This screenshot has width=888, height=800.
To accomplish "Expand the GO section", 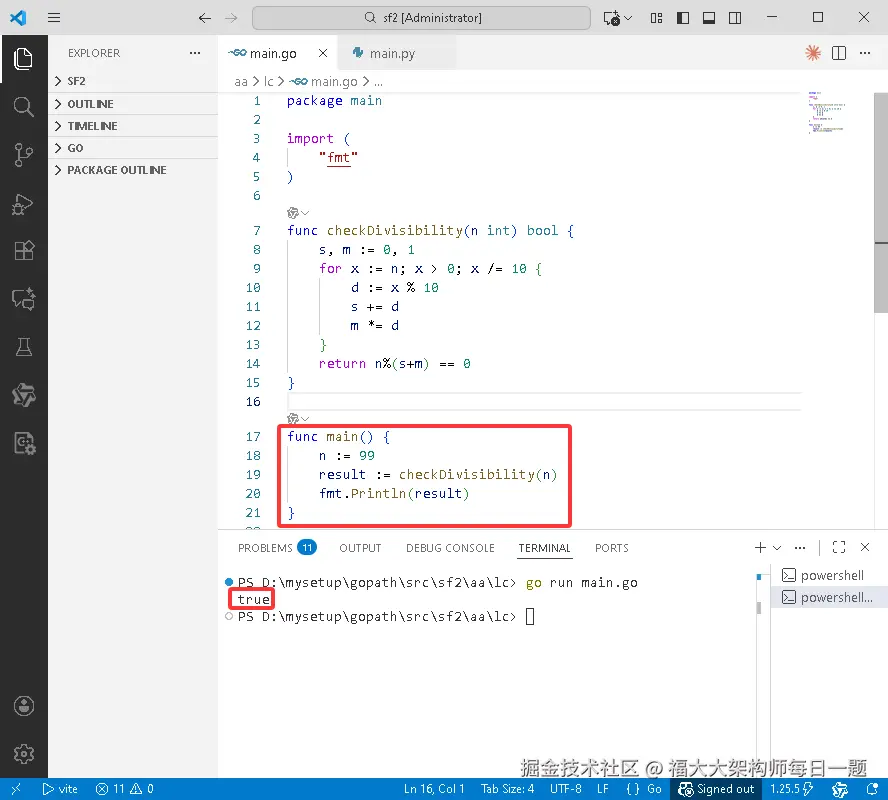I will [x=133, y=148].
